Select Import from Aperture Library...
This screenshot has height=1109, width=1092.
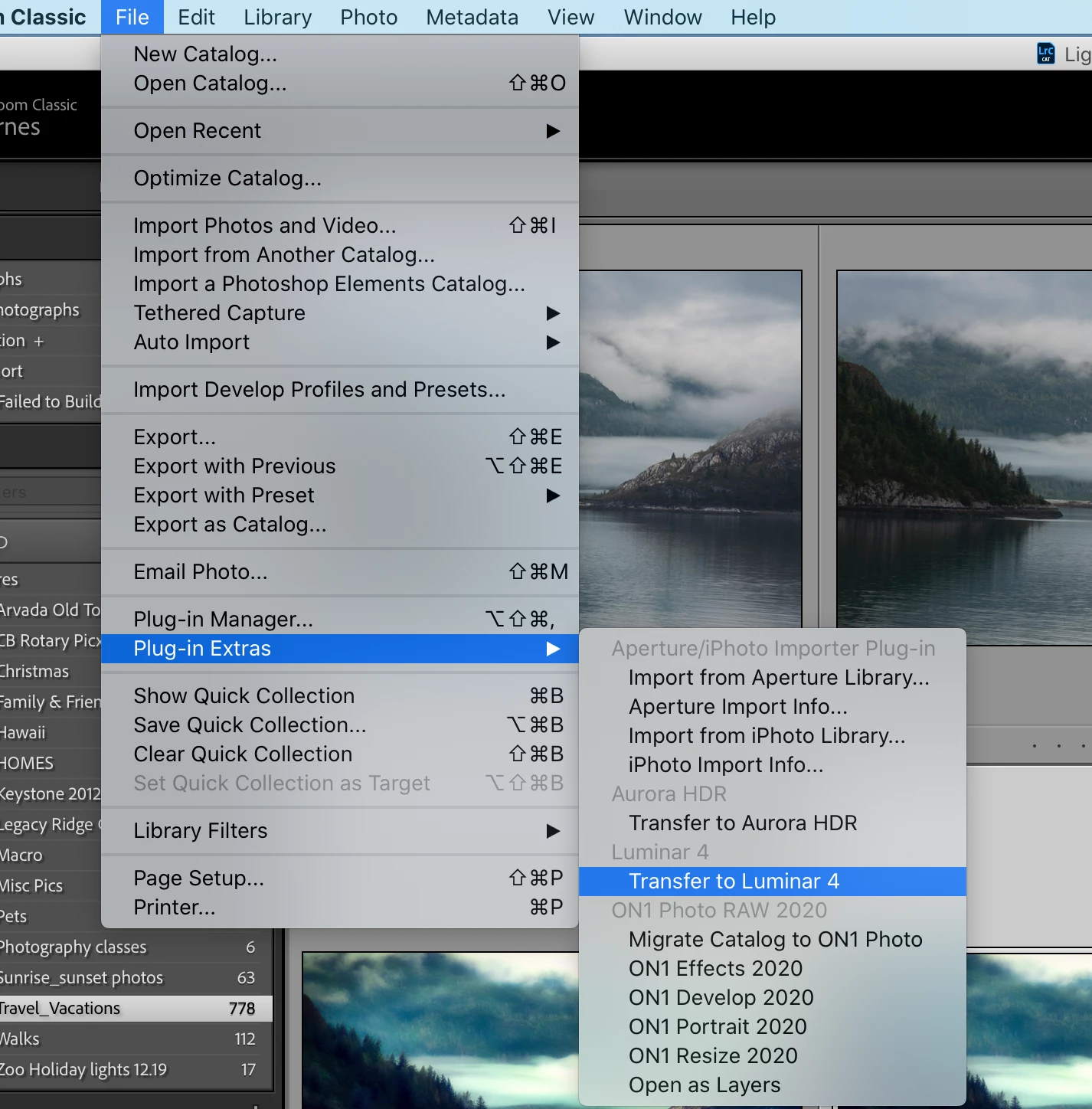pyautogui.click(x=773, y=677)
